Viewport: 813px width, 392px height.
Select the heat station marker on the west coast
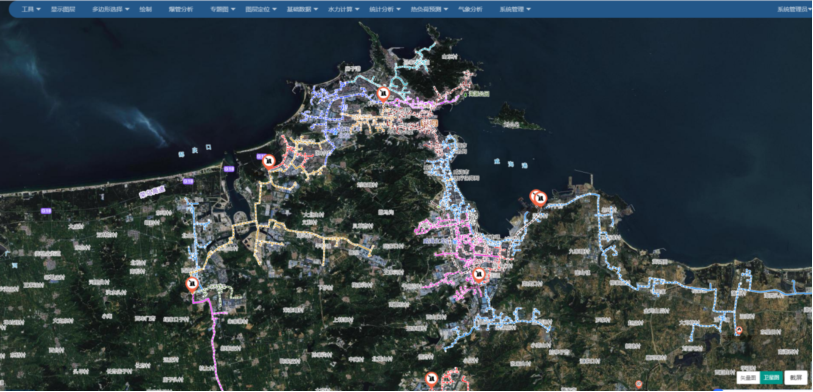[268, 161]
